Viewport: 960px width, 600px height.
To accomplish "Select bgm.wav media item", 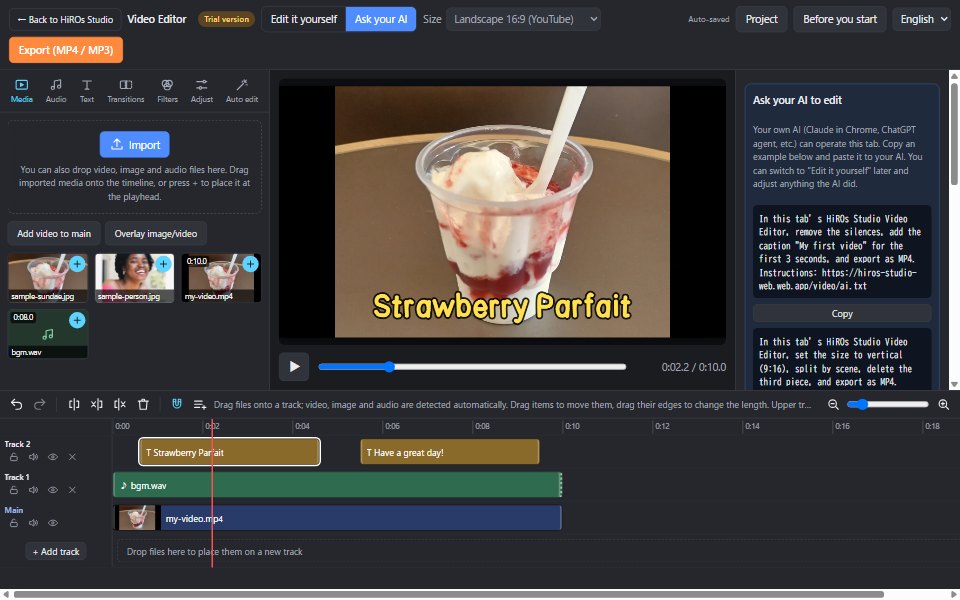I will click(48, 334).
